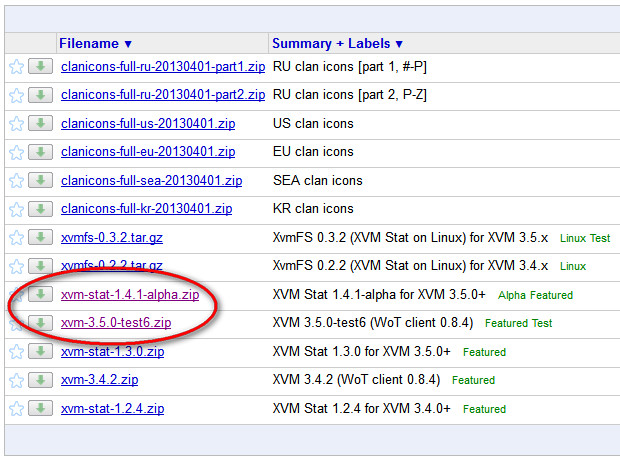The image size is (620, 469).
Task: Select summary 'XvmFS 0.3.2 (XVM Stat on Linux)'
Action: coord(410,238)
